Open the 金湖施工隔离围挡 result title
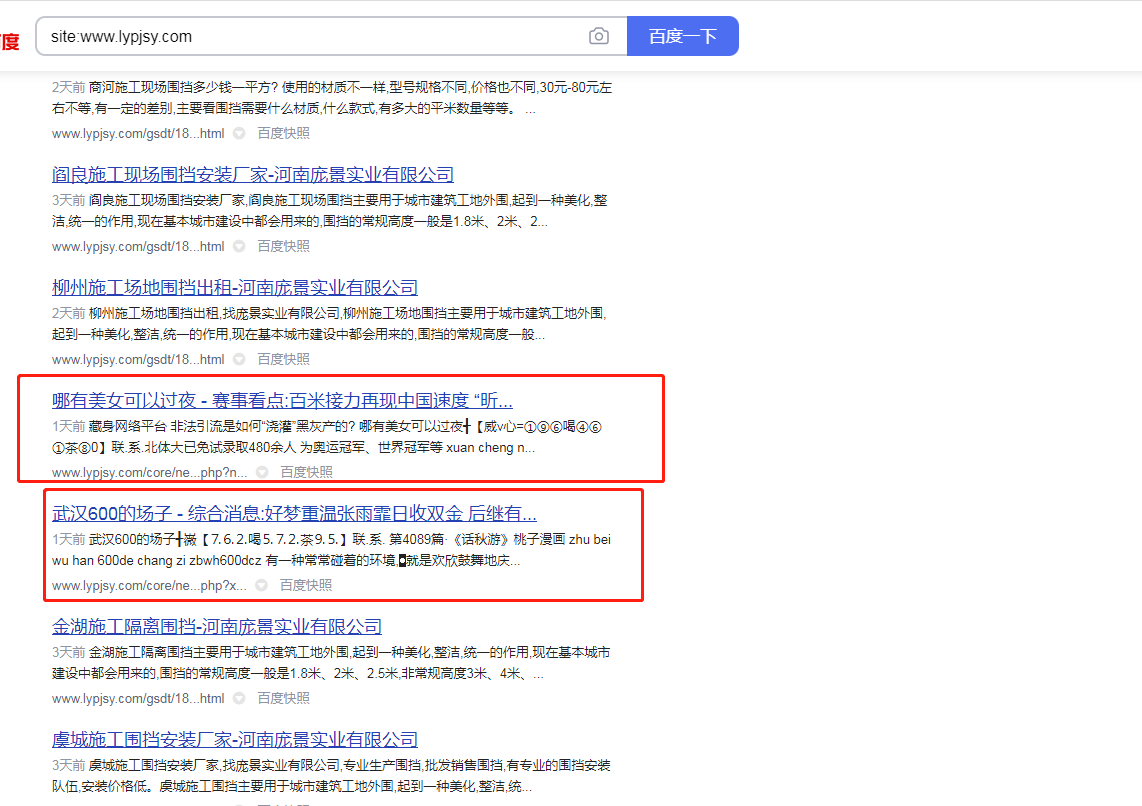The width and height of the screenshot is (1142, 806). [x=216, y=627]
